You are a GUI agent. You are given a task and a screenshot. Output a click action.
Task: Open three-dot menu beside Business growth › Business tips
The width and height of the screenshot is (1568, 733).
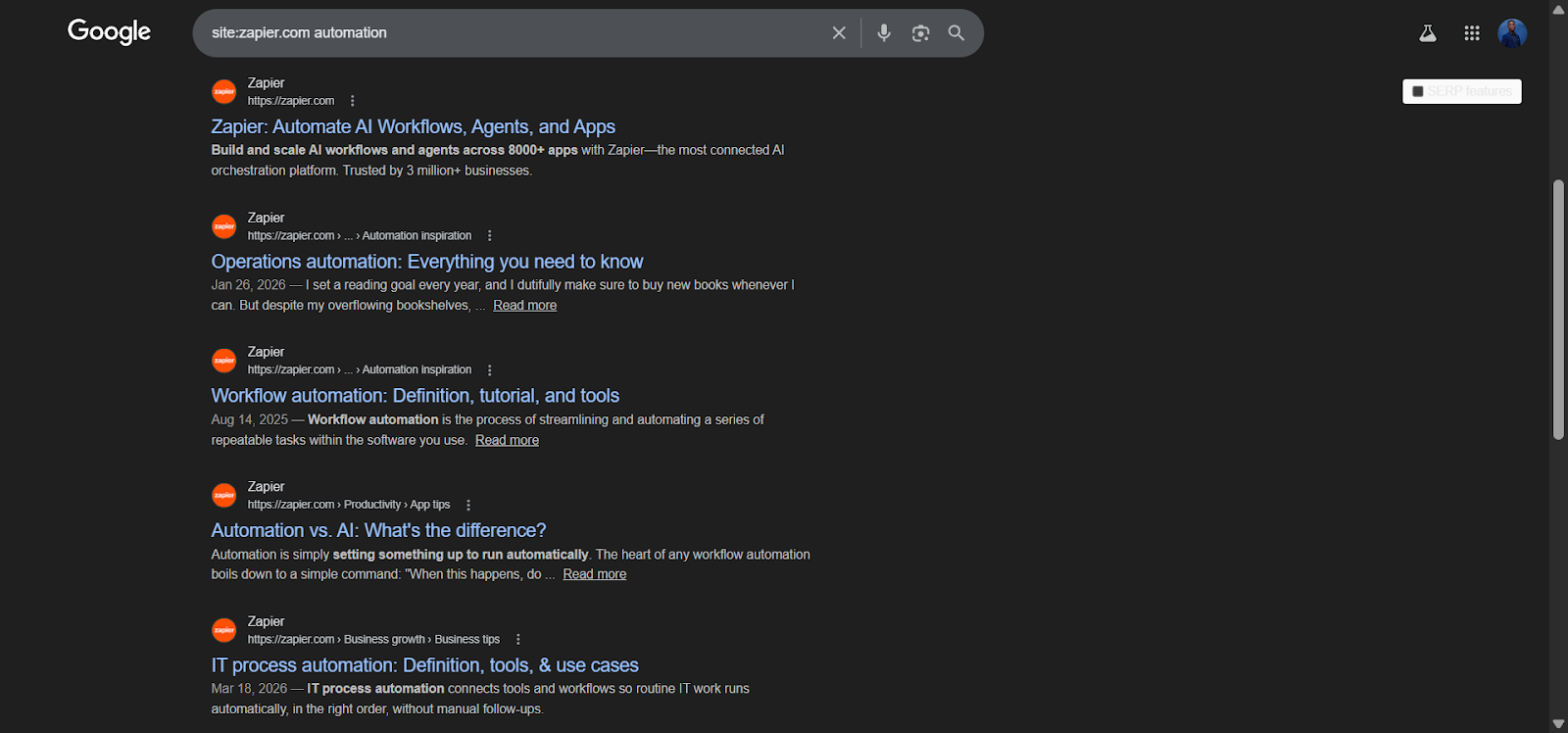(x=518, y=640)
